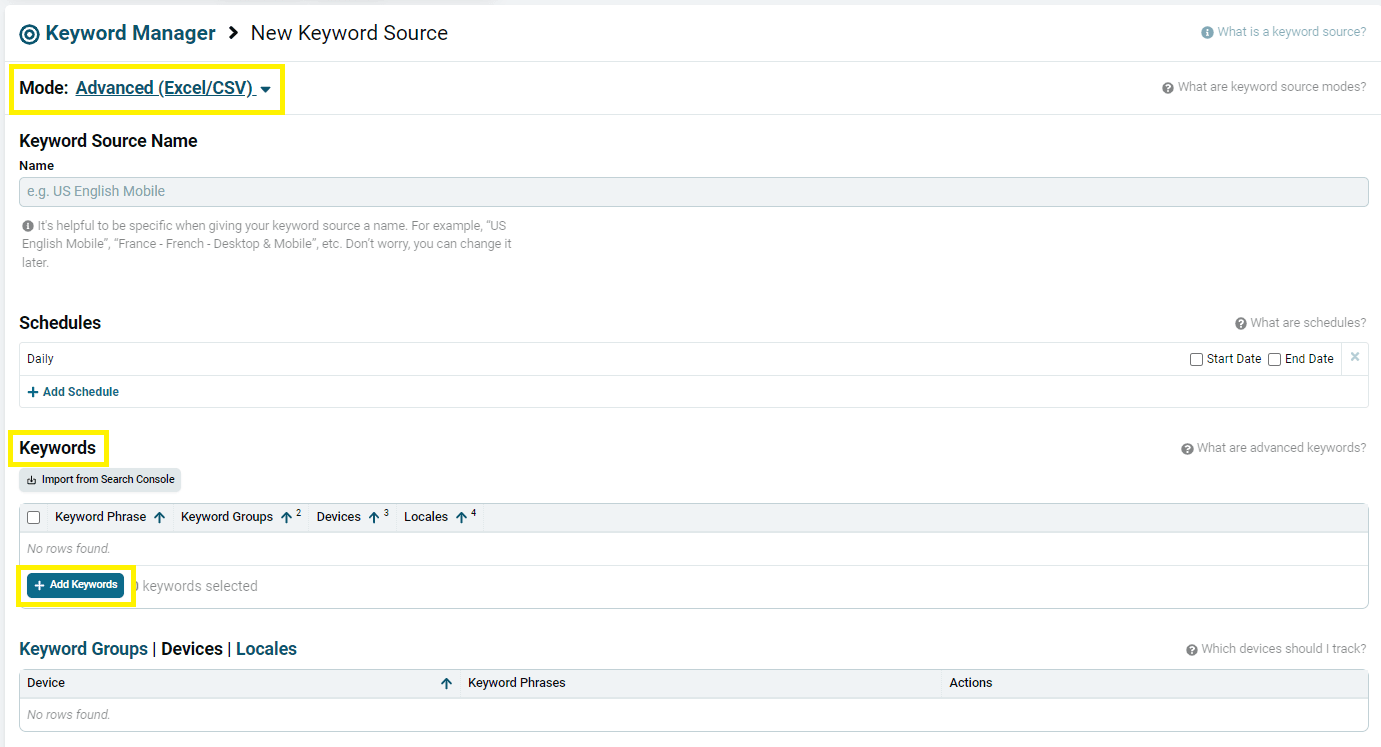
Task: Click the Add Keywords button
Action: coord(75,585)
